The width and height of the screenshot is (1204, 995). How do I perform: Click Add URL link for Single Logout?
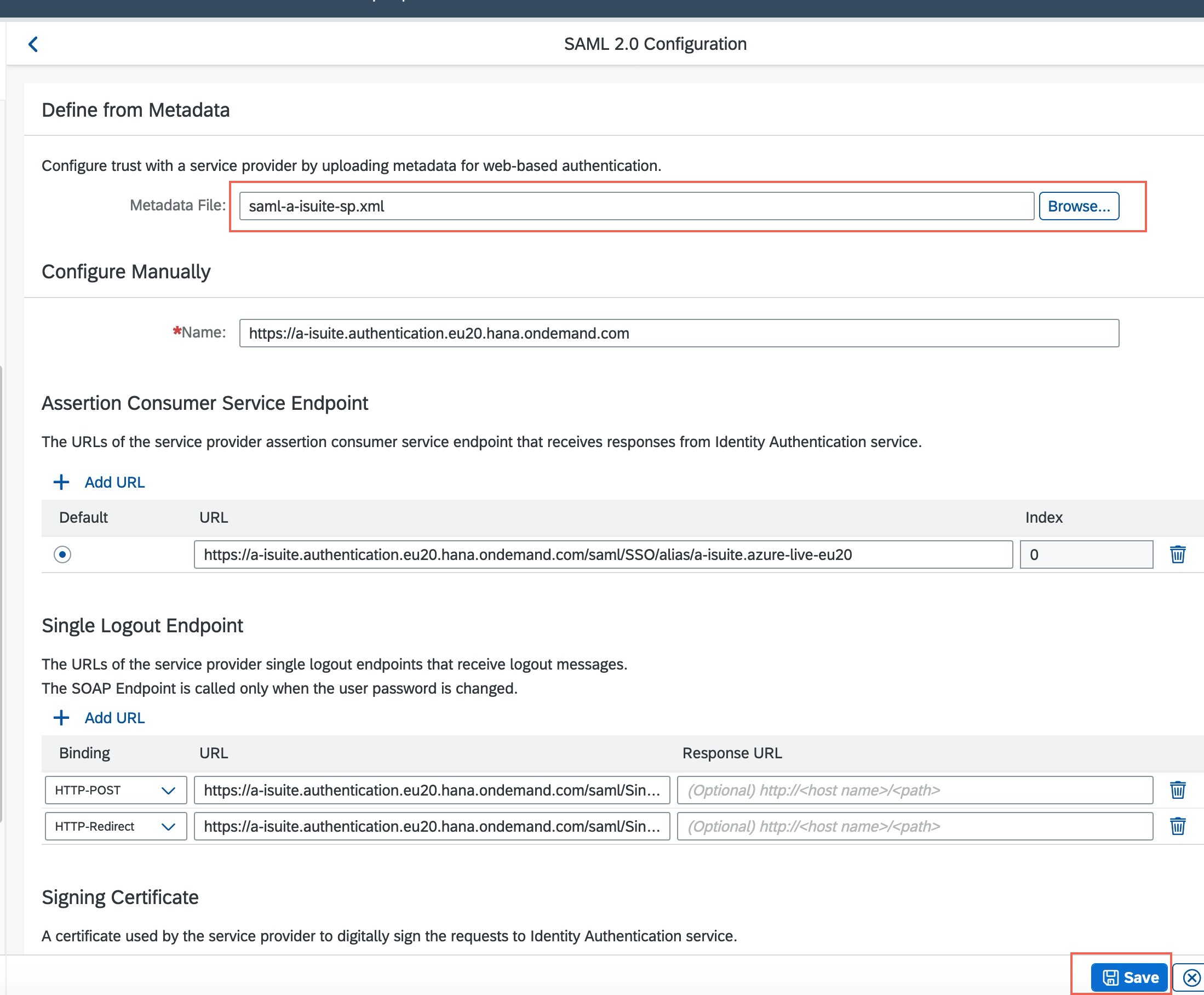(x=114, y=718)
